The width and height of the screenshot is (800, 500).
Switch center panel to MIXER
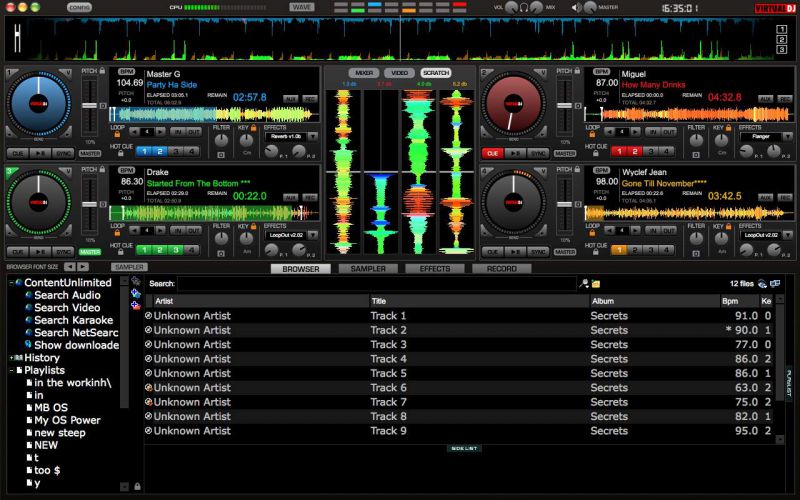click(364, 73)
